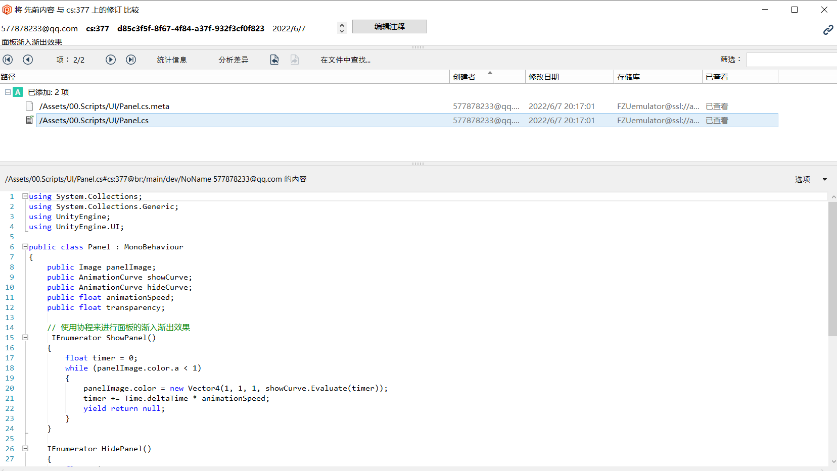Image resolution: width=837 pixels, height=471 pixels.
Task: Click the green comment on line 14
Action: [119, 327]
